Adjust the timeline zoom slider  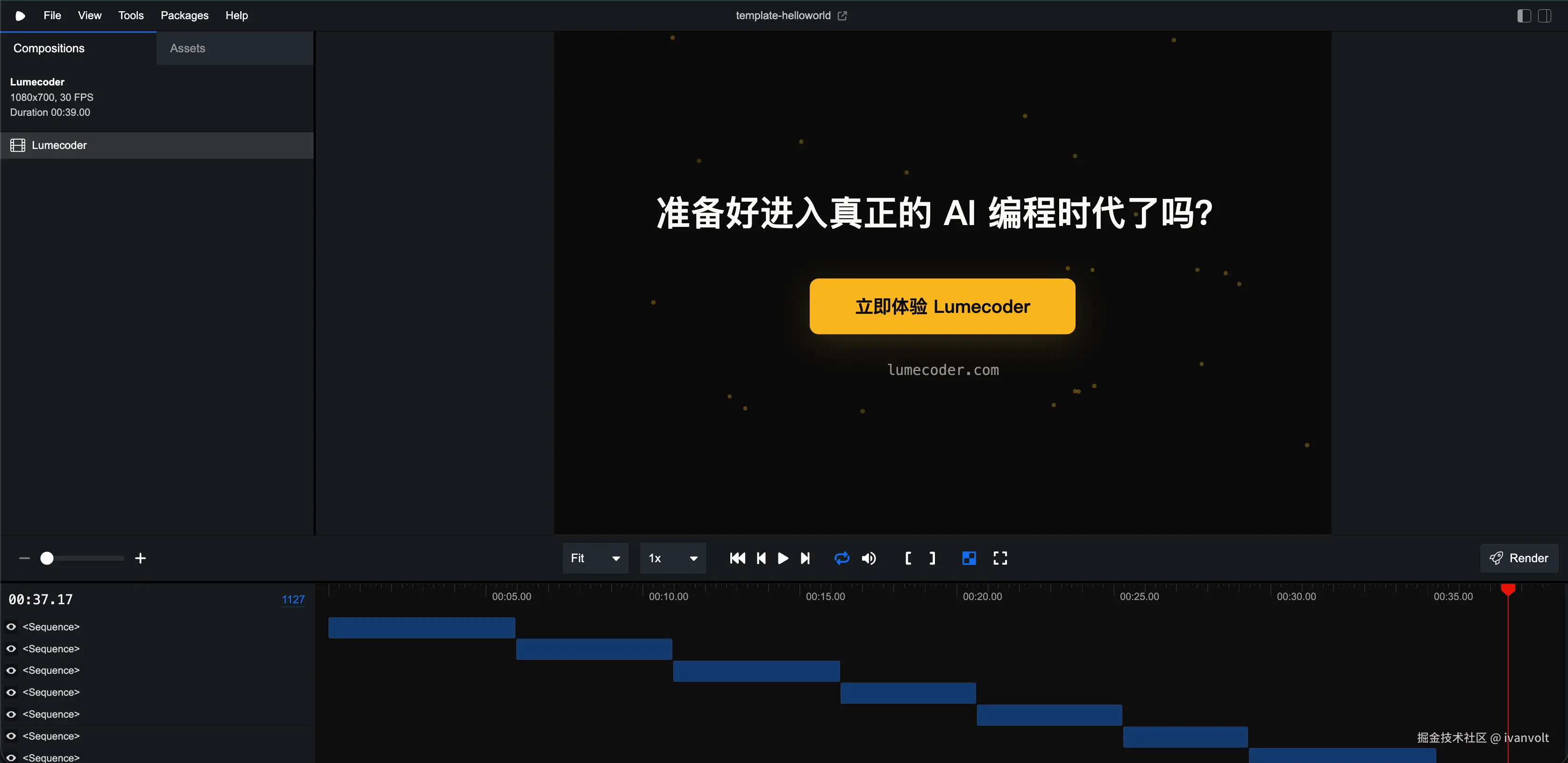(47, 558)
